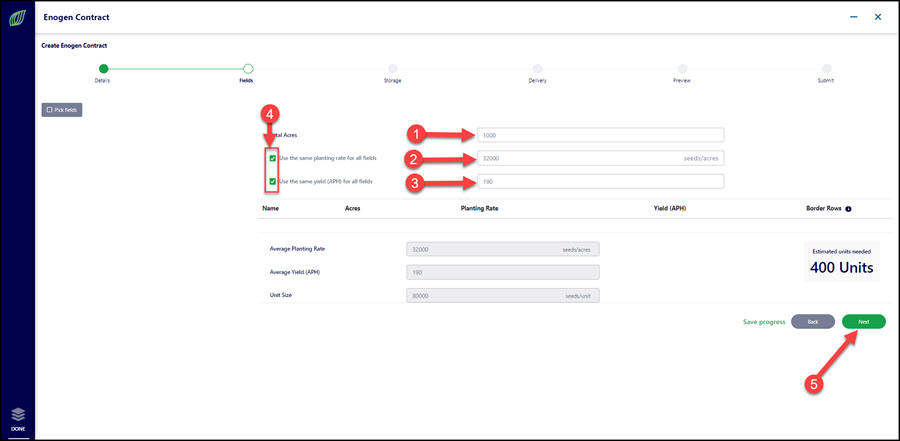The image size is (900, 441).
Task: Click the Back button
Action: tap(813, 322)
